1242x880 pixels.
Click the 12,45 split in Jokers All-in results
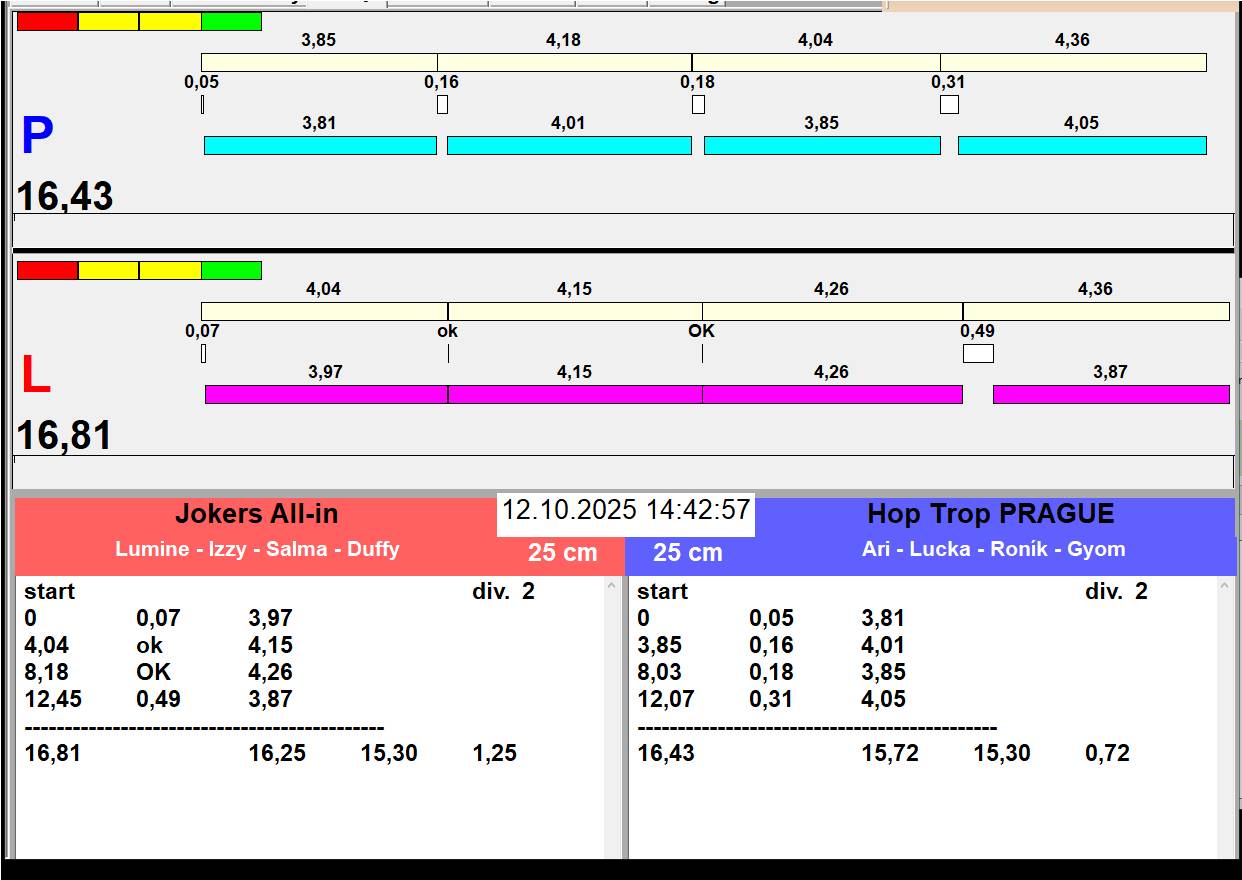(x=53, y=699)
